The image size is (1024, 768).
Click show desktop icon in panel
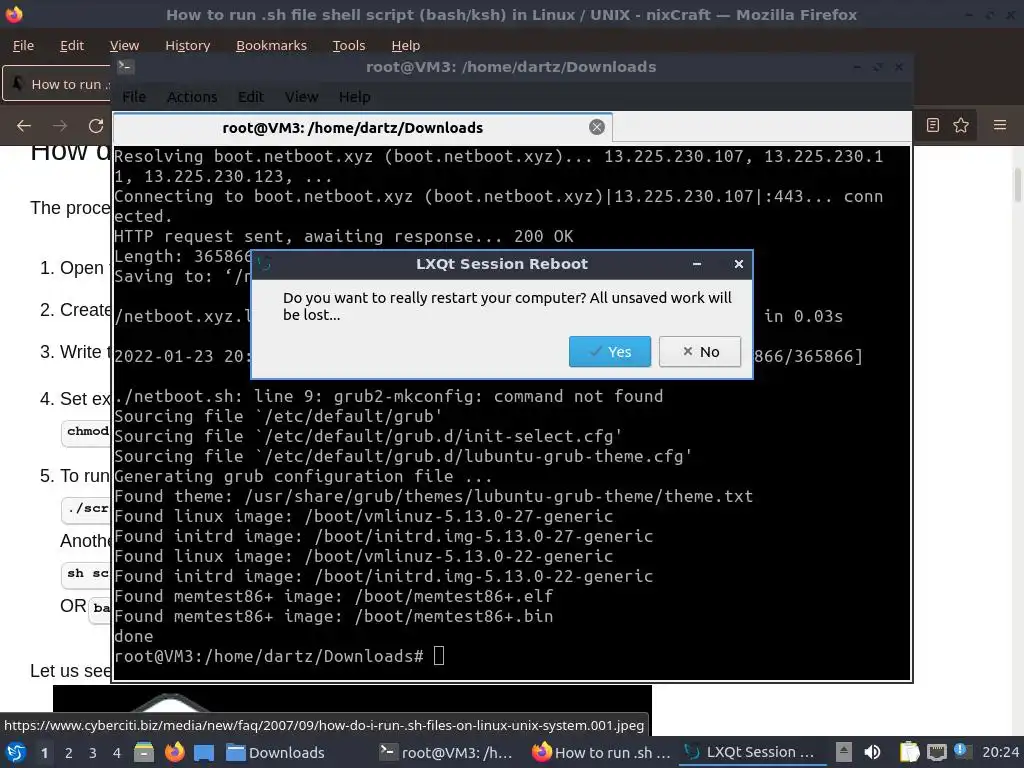[204, 752]
